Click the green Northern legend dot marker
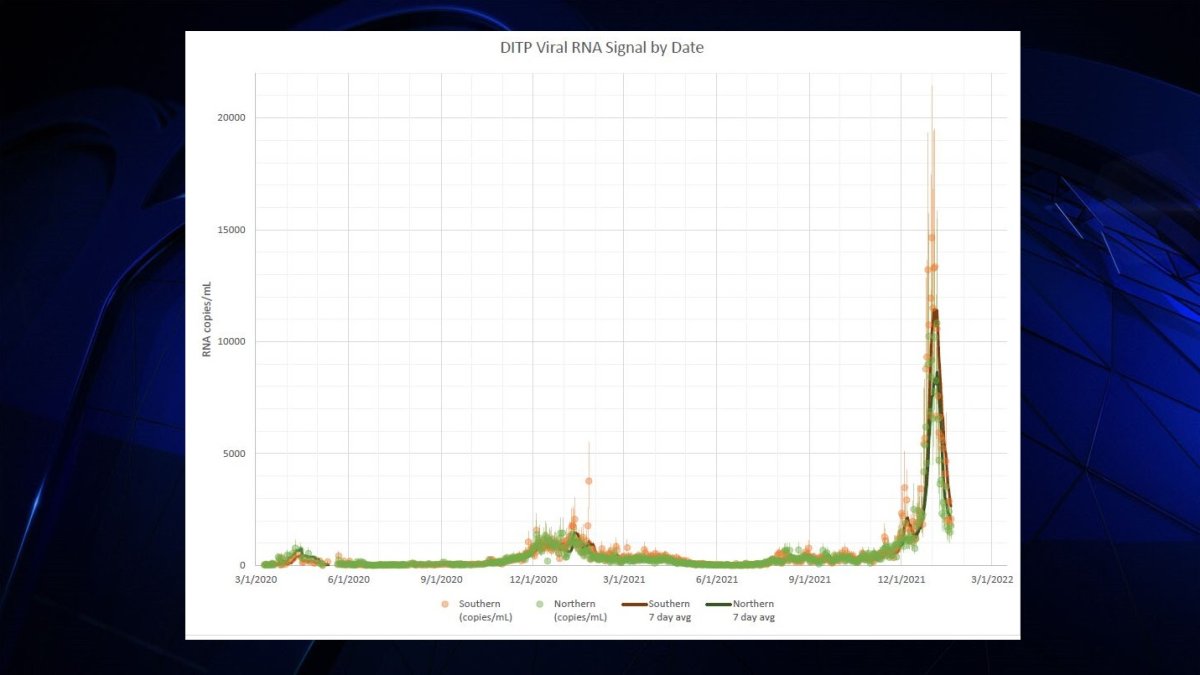 click(x=539, y=605)
